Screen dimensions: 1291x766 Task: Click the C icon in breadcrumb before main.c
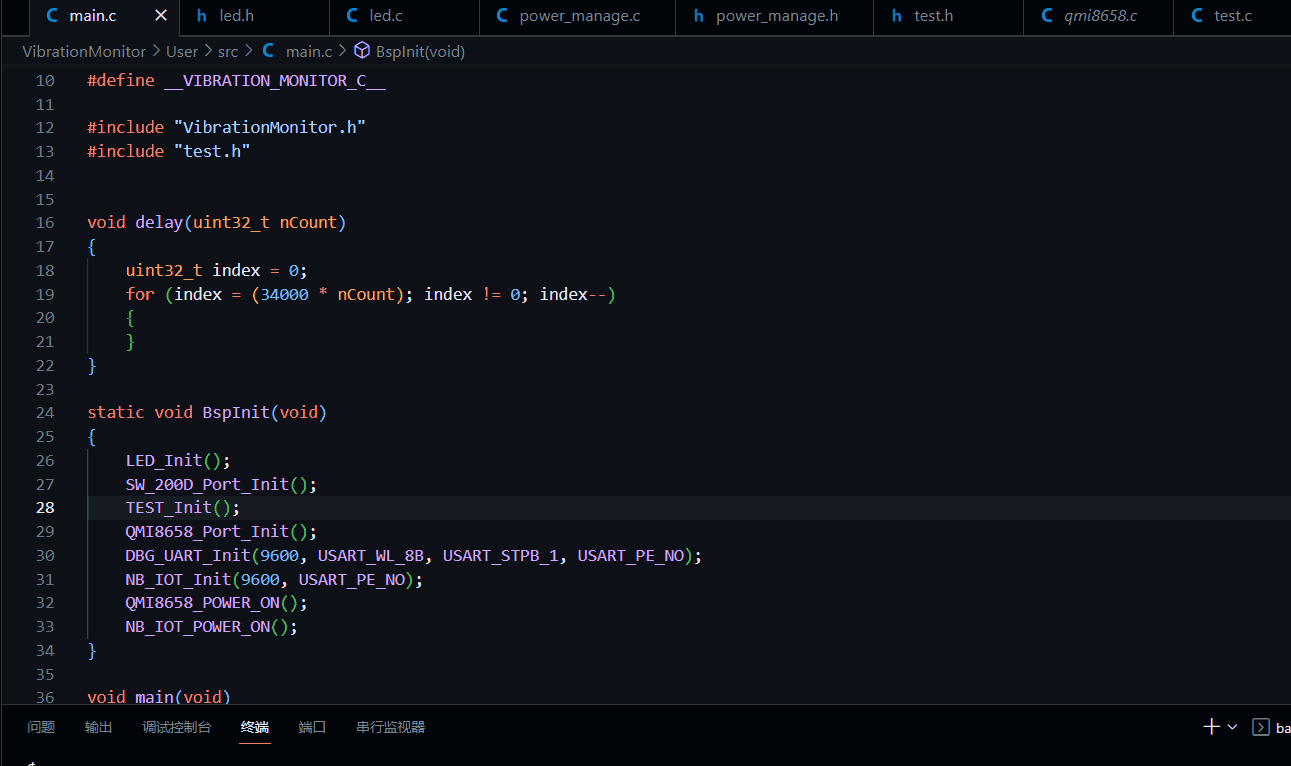click(268, 51)
